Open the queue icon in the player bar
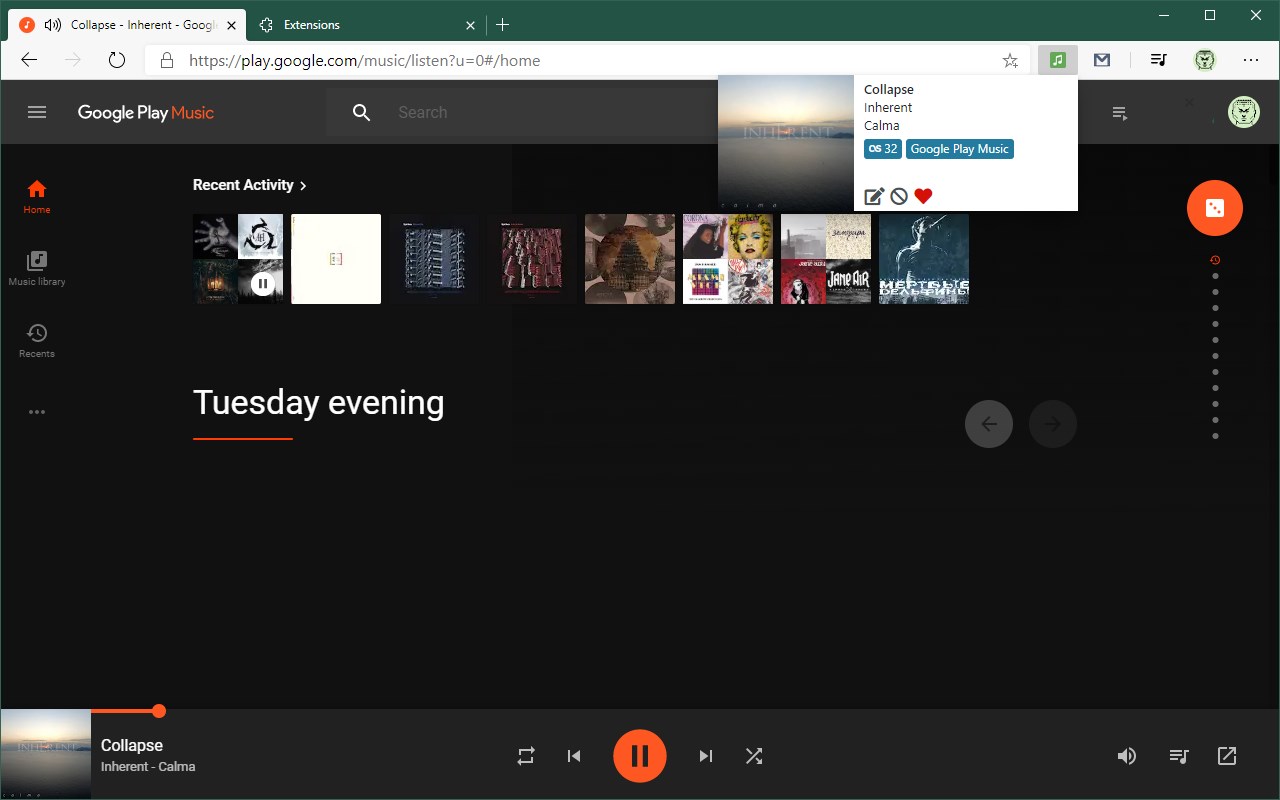The image size is (1280, 800). point(1179,756)
